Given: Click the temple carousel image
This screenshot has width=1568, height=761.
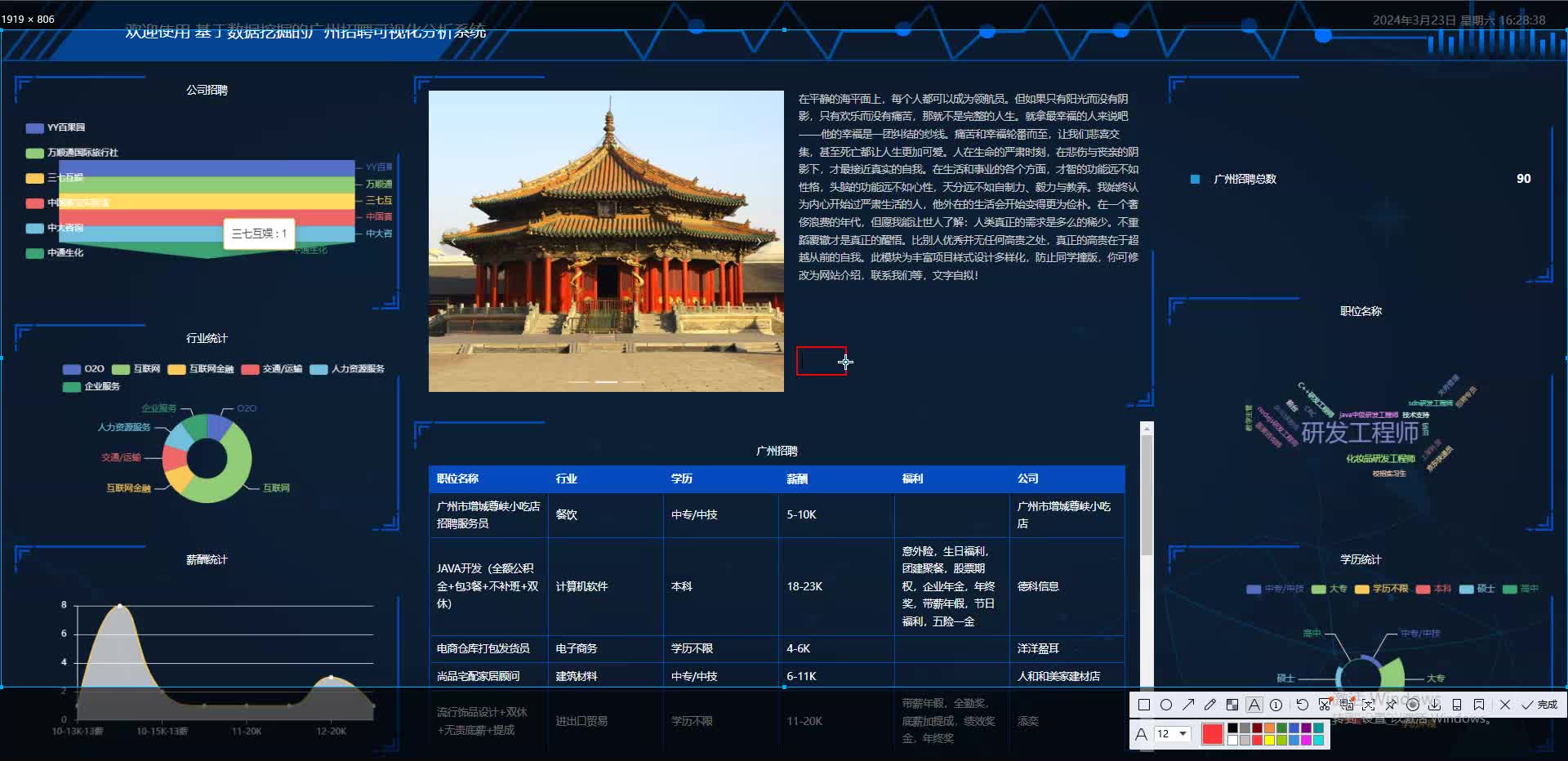Looking at the screenshot, I should [606, 241].
